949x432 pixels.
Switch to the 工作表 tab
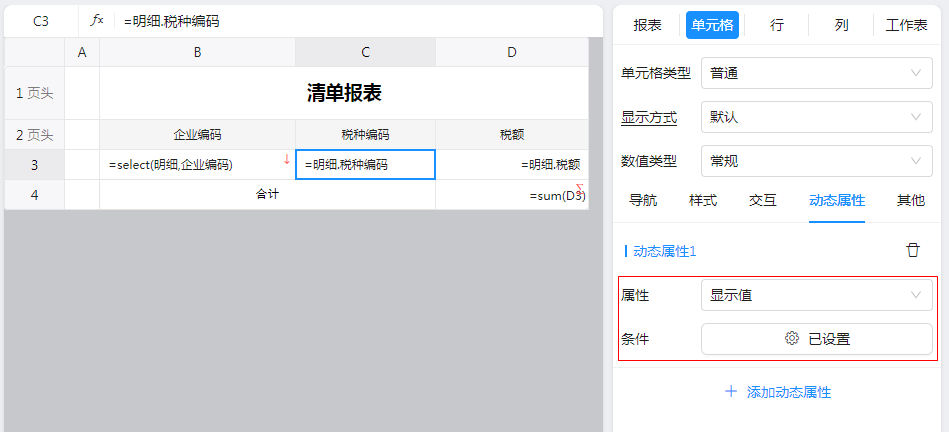(906, 25)
